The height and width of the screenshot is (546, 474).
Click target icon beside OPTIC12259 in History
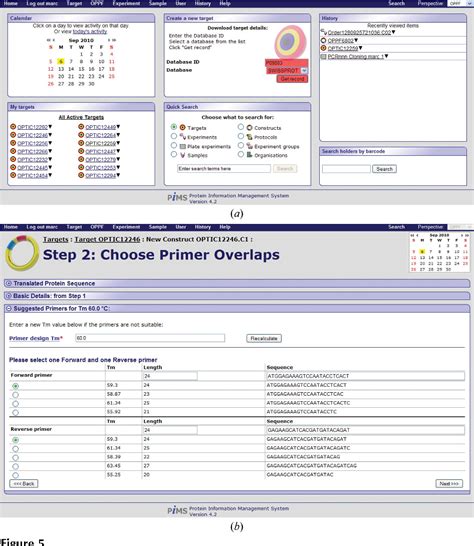(324, 48)
